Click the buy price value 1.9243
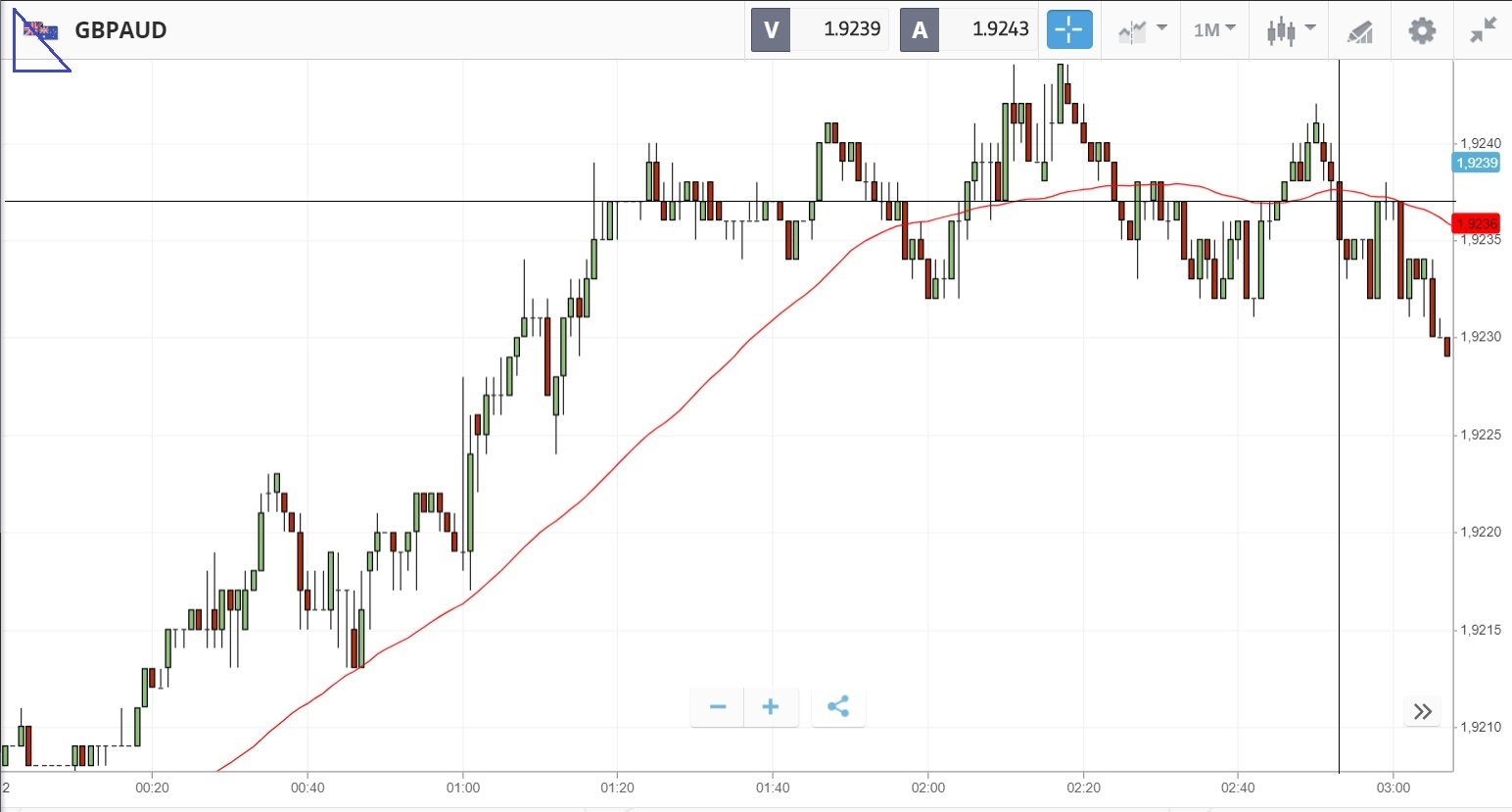 (x=1000, y=29)
